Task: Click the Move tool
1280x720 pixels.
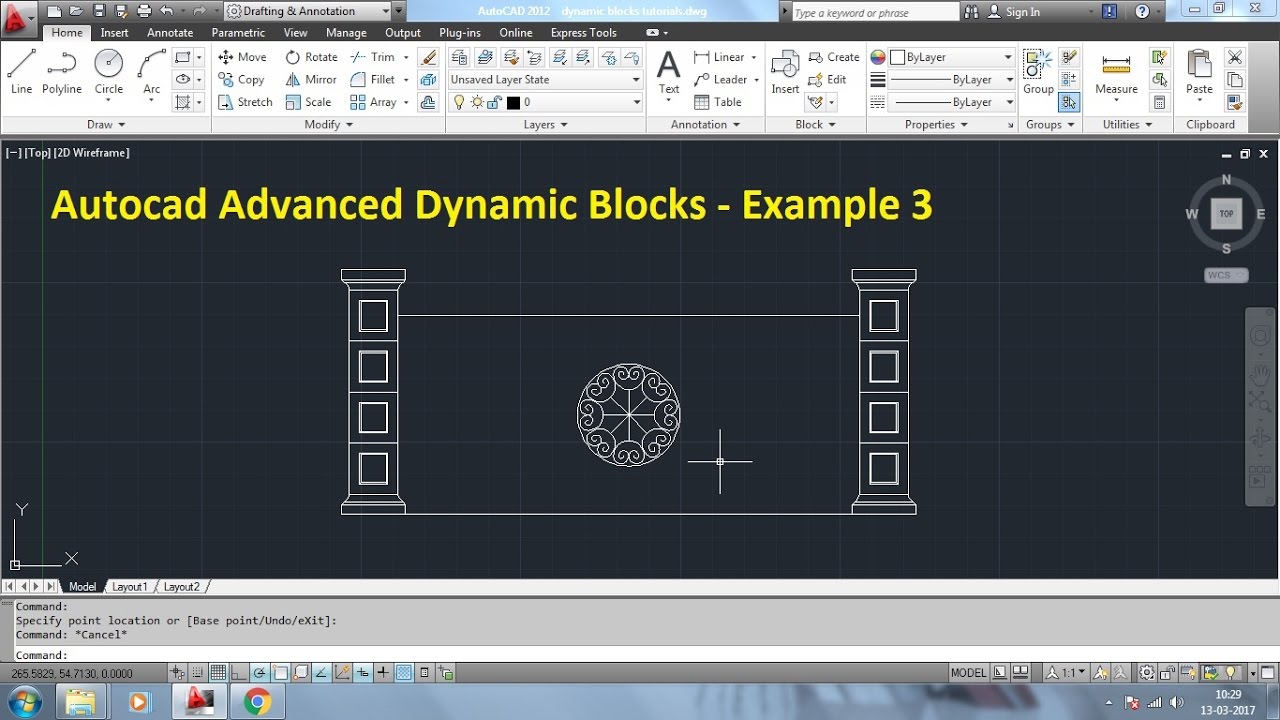Action: [242, 57]
